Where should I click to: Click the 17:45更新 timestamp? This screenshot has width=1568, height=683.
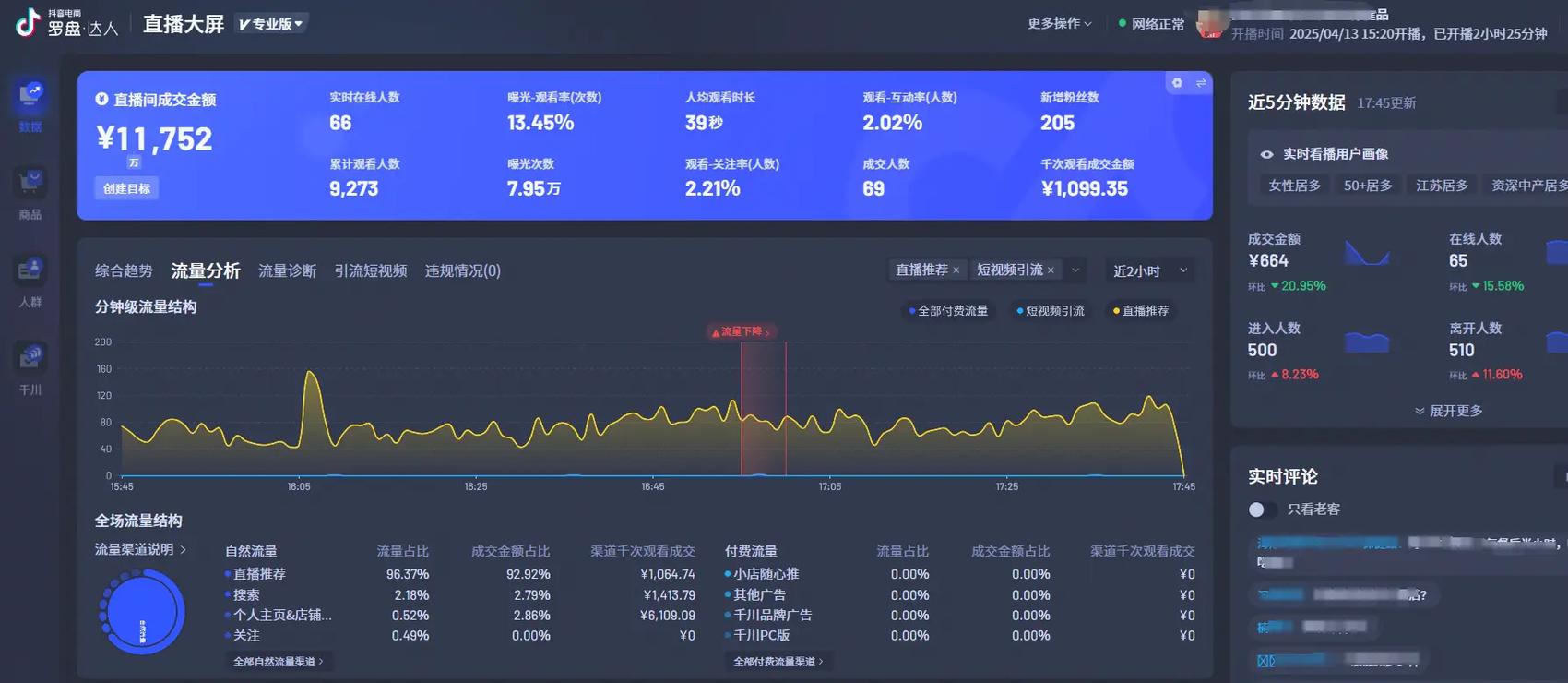[1386, 103]
